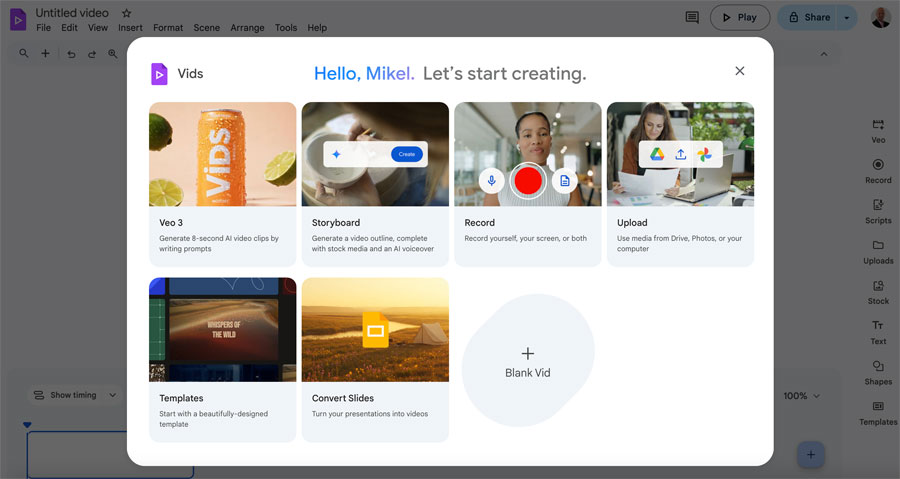This screenshot has height=479, width=900.
Task: Expand the 100% zoom dropdown
Action: [802, 396]
